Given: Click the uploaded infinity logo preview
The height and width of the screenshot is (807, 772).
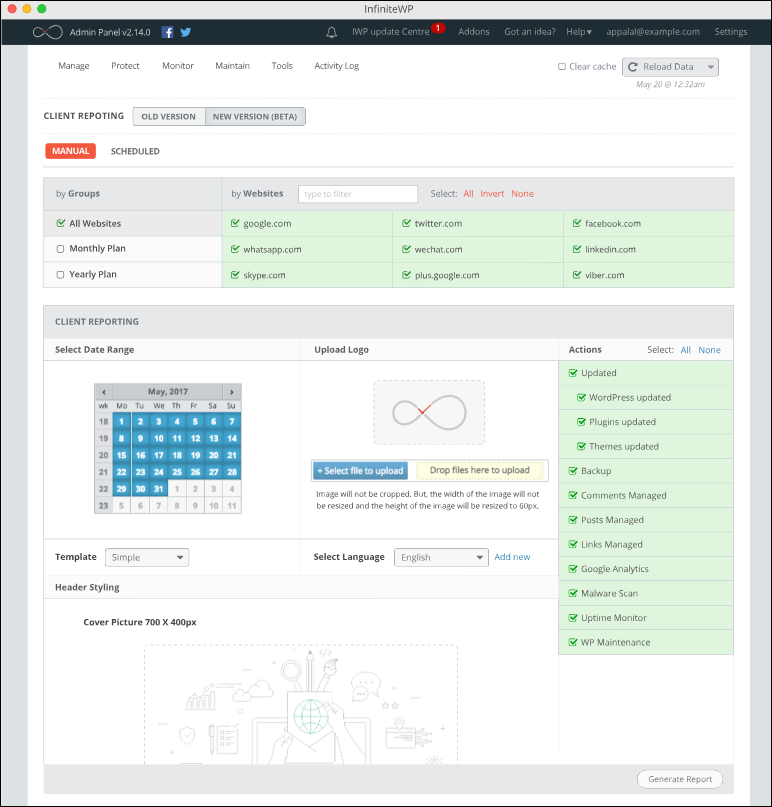Looking at the screenshot, I should [429, 412].
